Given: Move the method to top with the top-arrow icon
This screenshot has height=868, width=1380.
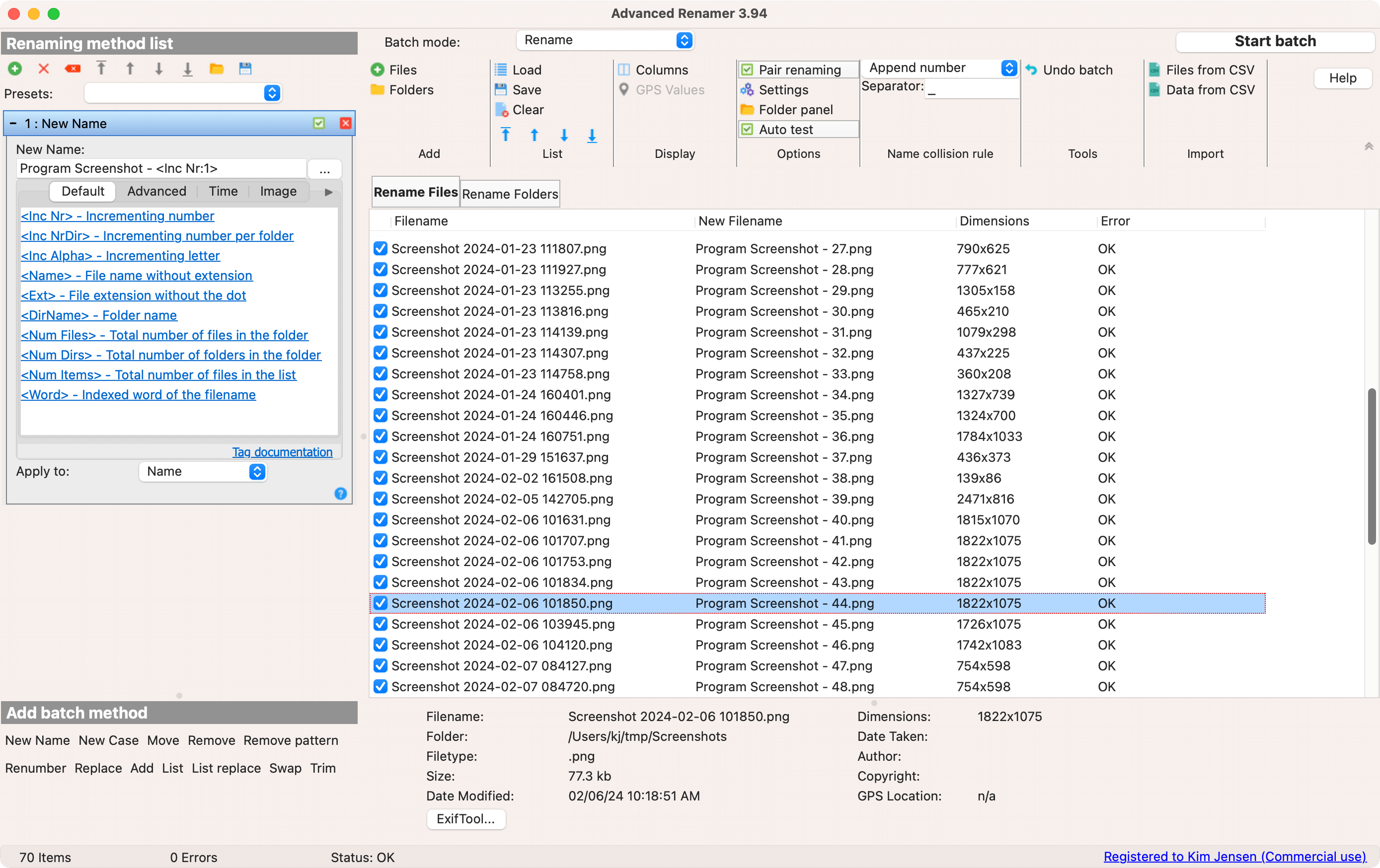Looking at the screenshot, I should 101,68.
